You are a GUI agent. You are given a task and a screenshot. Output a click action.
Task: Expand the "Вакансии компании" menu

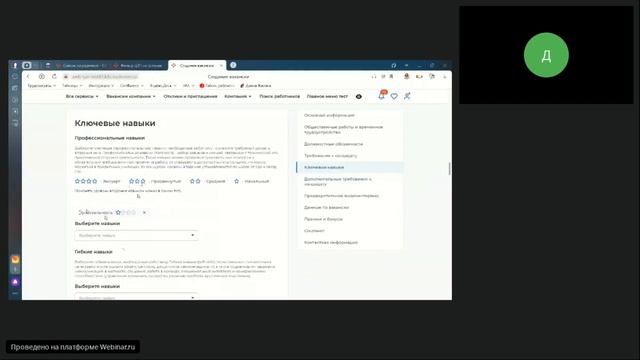131,97
